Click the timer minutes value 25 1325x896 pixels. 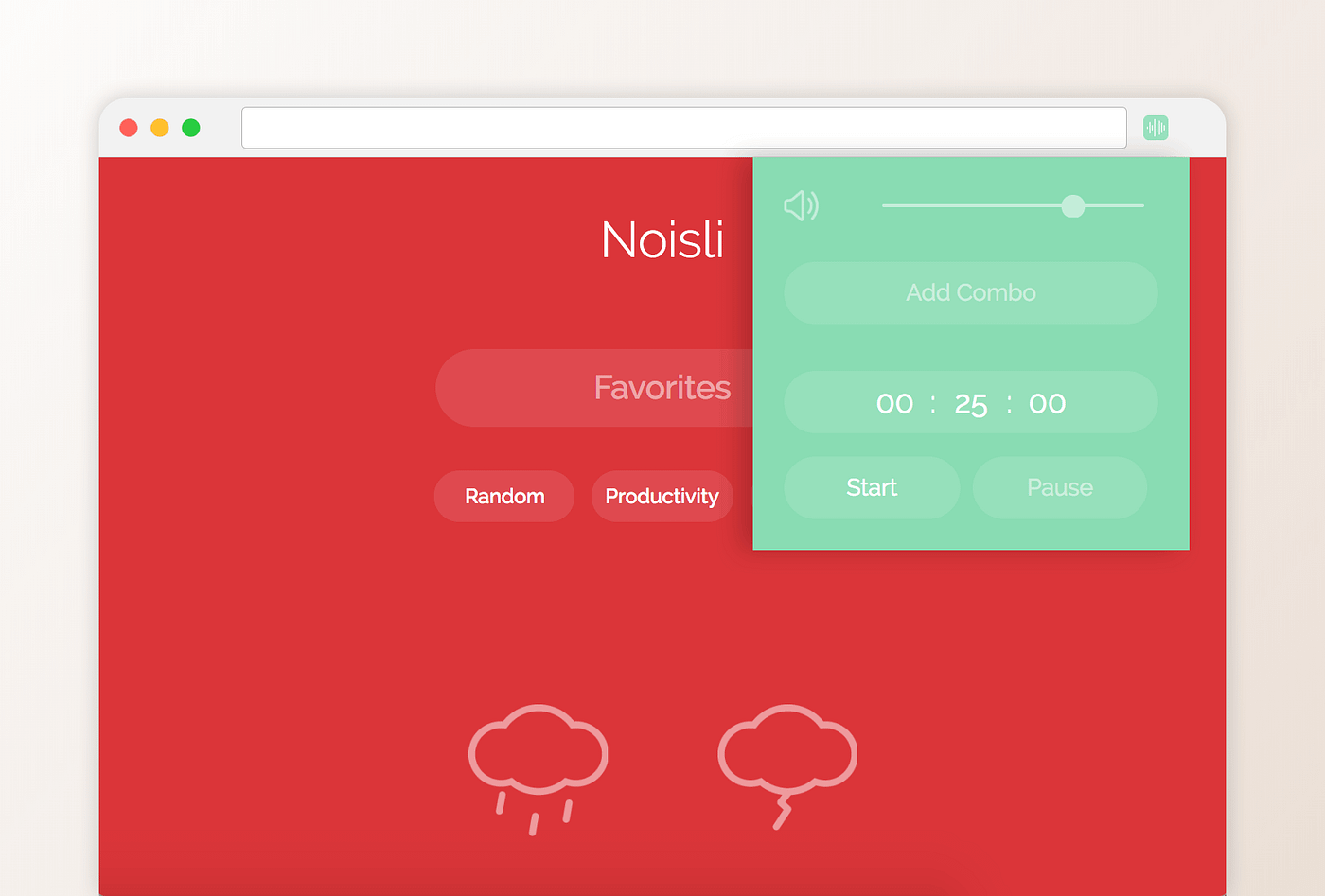pyautogui.click(x=971, y=404)
